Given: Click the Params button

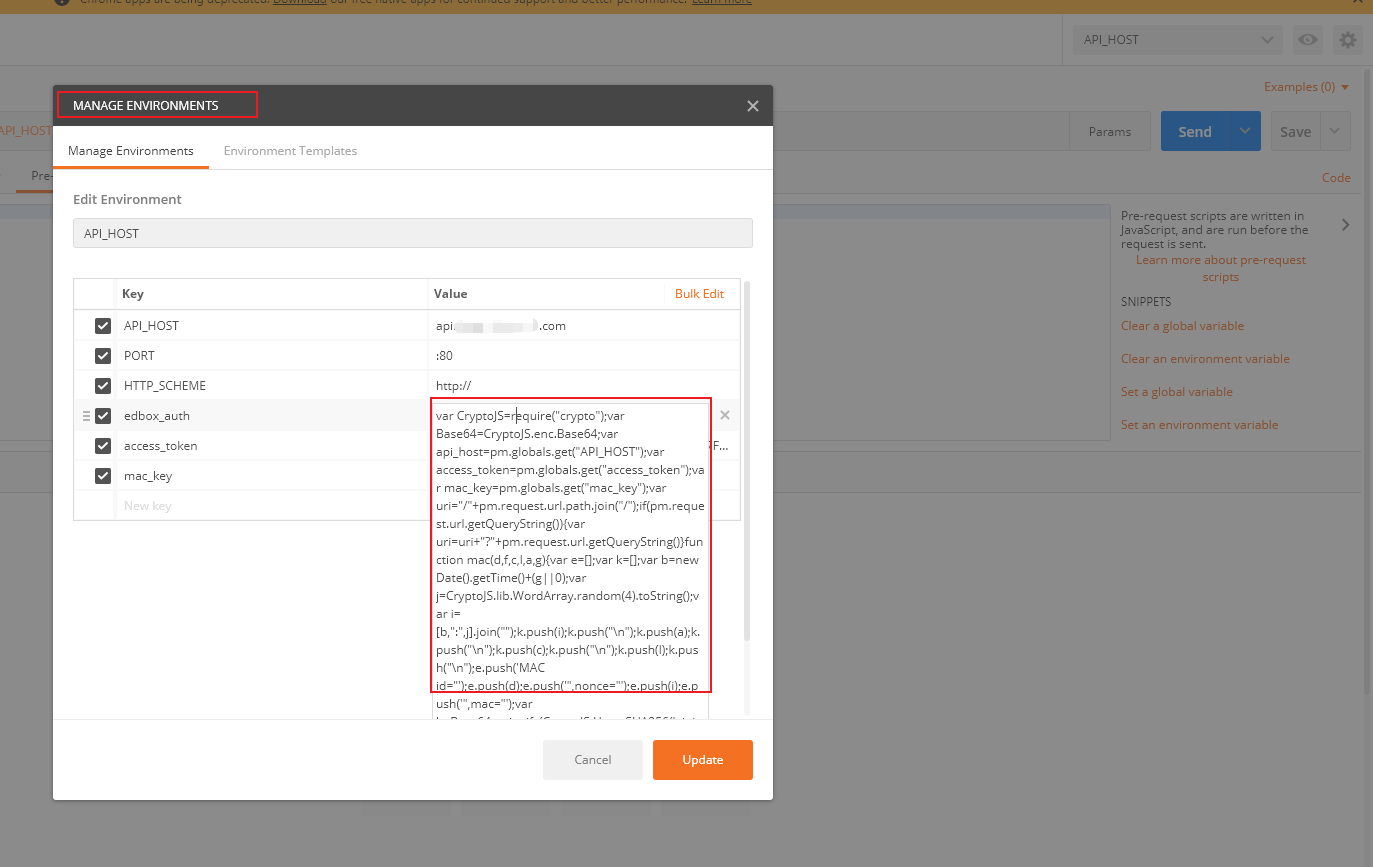Looking at the screenshot, I should click(1110, 131).
